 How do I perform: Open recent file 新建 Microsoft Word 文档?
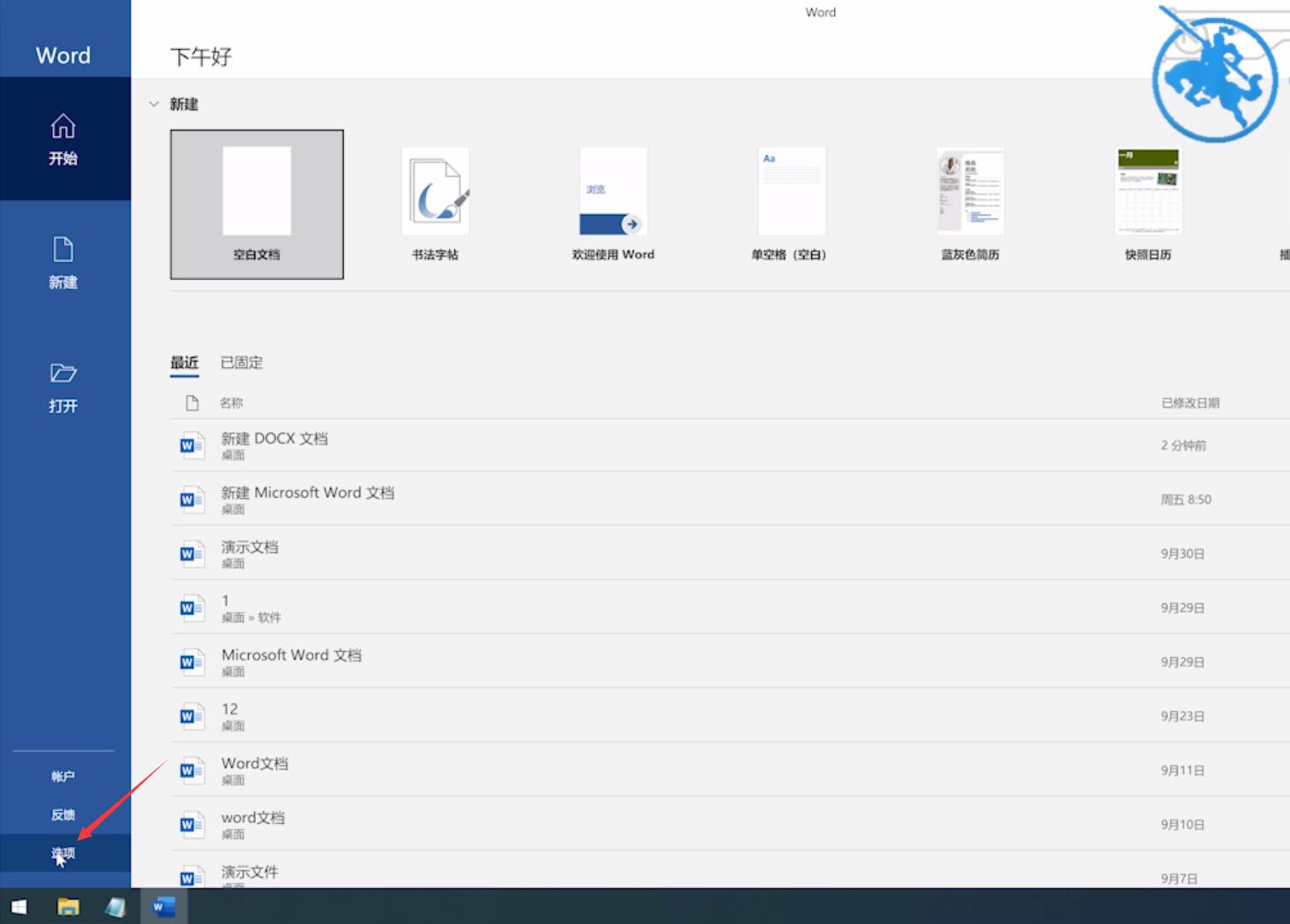click(x=731, y=500)
